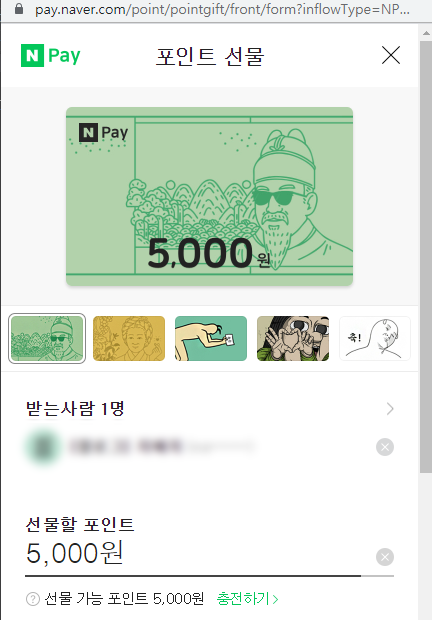Screen dimensions: 432x620
Task: Remove the blurred recipient with X icon
Action: coord(385,447)
